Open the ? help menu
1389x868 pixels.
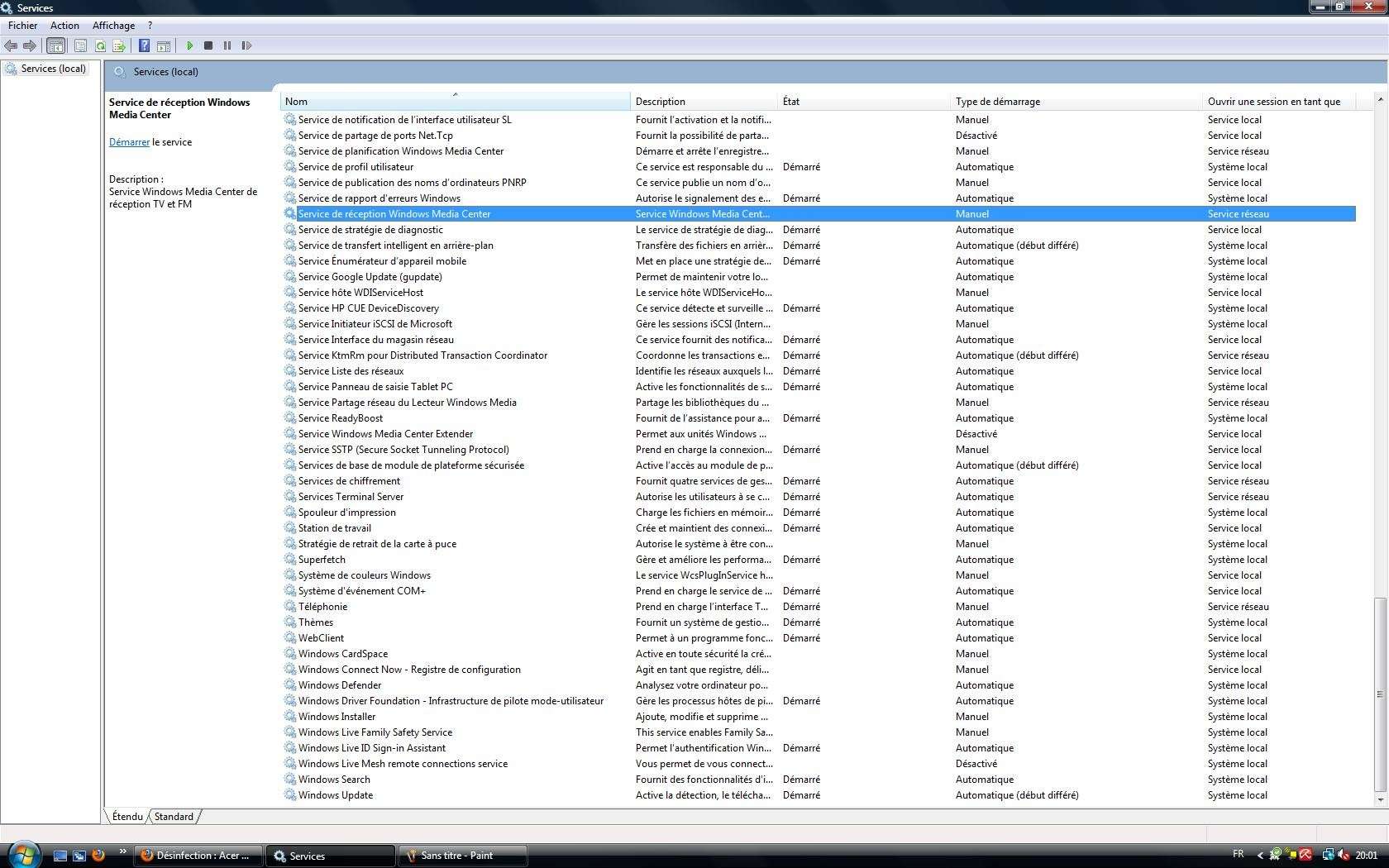pos(150,26)
